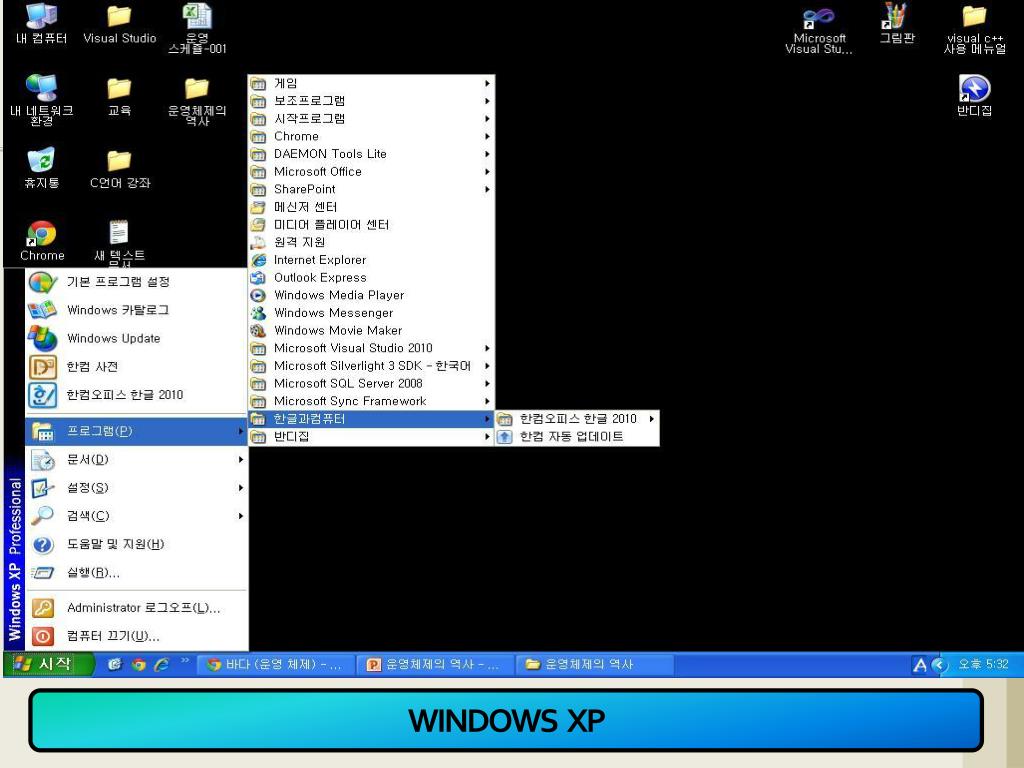The width and height of the screenshot is (1024, 768).
Task: Select the Visual Studio folder on desktop
Action: tap(120, 23)
